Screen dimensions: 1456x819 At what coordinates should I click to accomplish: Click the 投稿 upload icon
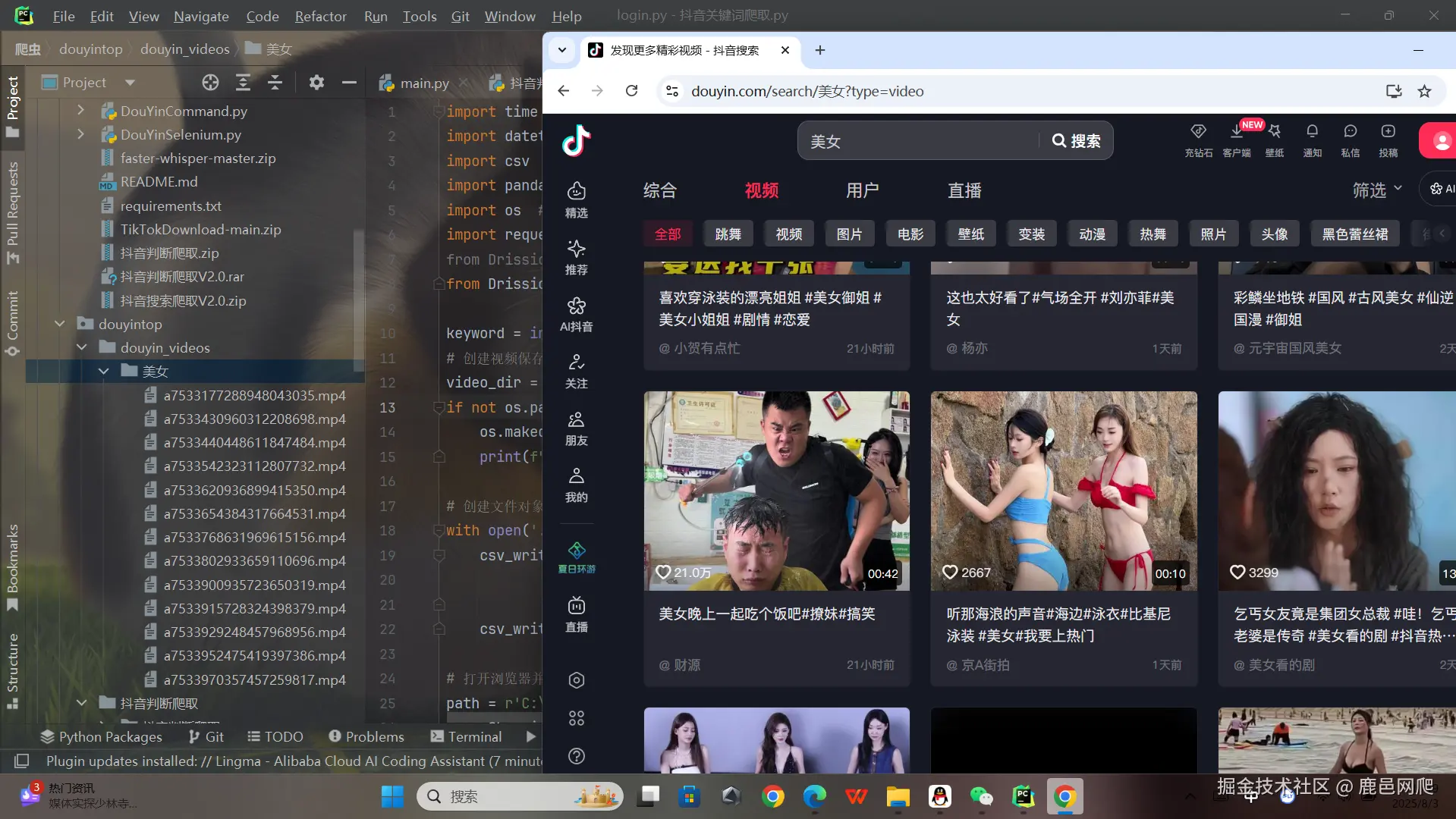click(1388, 141)
